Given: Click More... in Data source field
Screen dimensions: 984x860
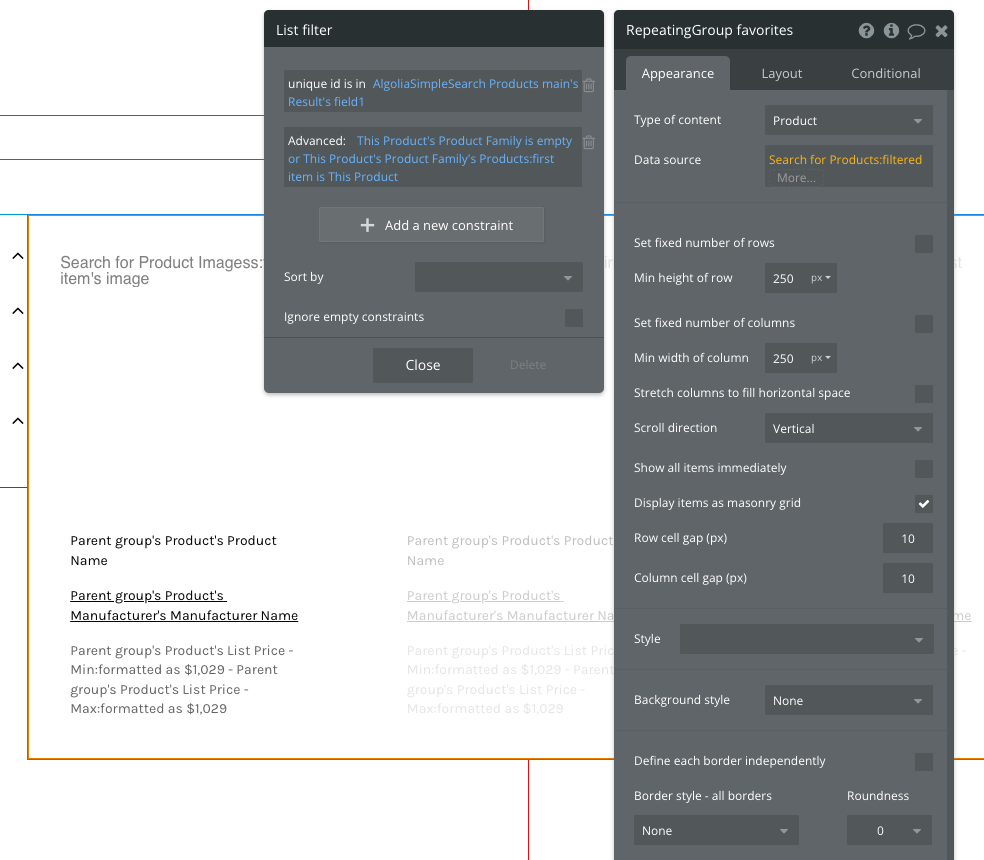Looking at the screenshot, I should 796,178.
